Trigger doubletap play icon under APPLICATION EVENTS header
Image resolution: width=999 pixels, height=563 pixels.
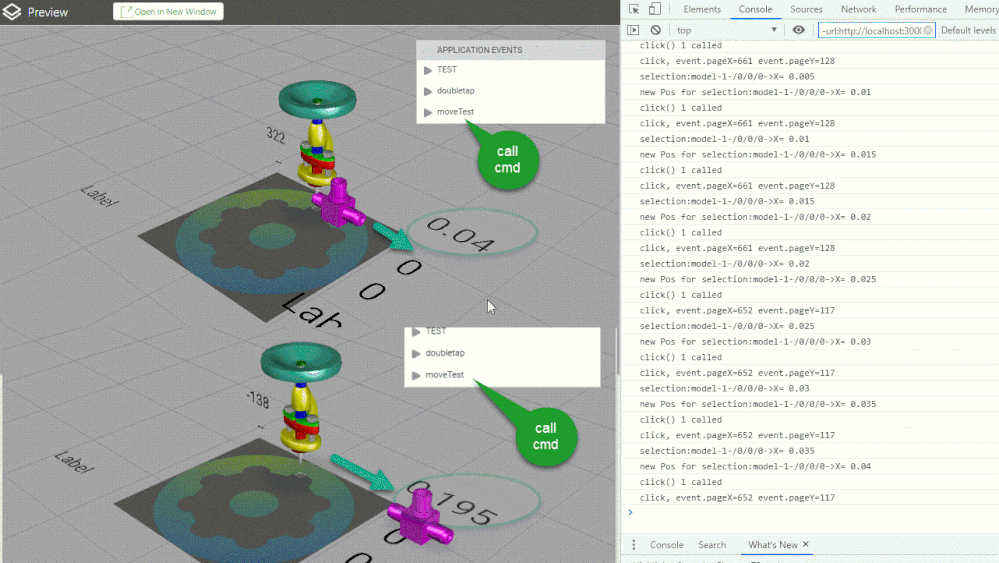point(428,91)
